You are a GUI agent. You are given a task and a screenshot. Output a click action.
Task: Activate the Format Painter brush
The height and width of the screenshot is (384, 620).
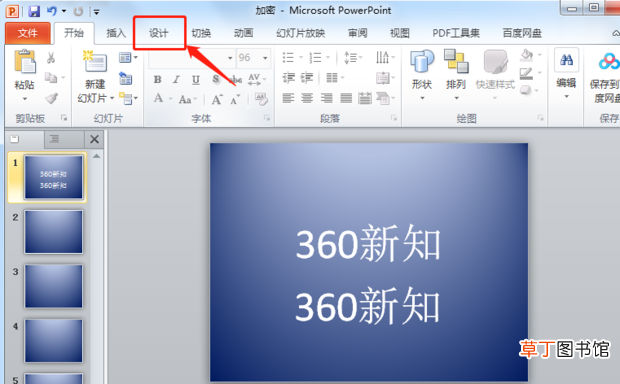[x=51, y=98]
